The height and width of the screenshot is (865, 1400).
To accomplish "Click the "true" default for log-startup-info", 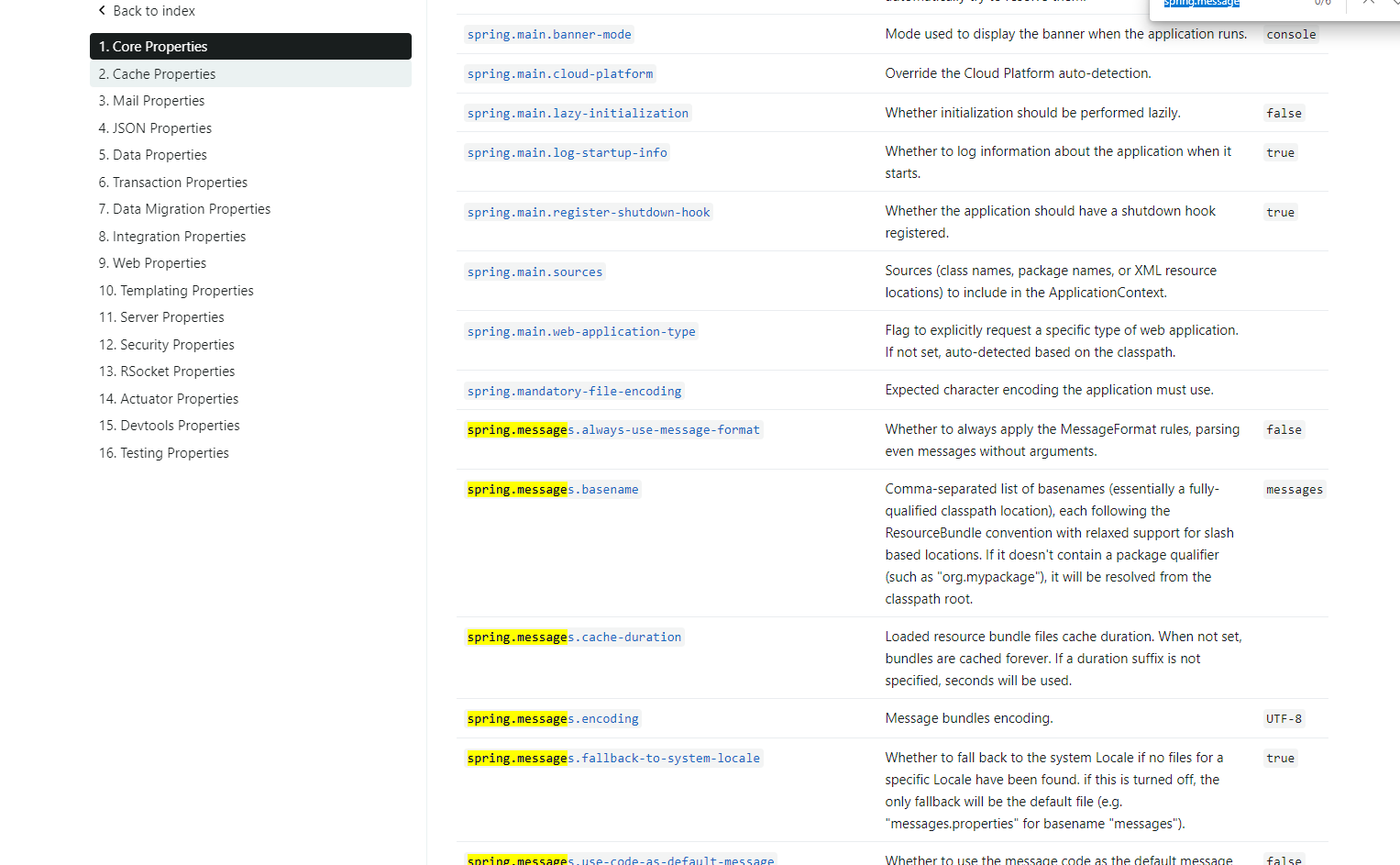I will click(1280, 153).
